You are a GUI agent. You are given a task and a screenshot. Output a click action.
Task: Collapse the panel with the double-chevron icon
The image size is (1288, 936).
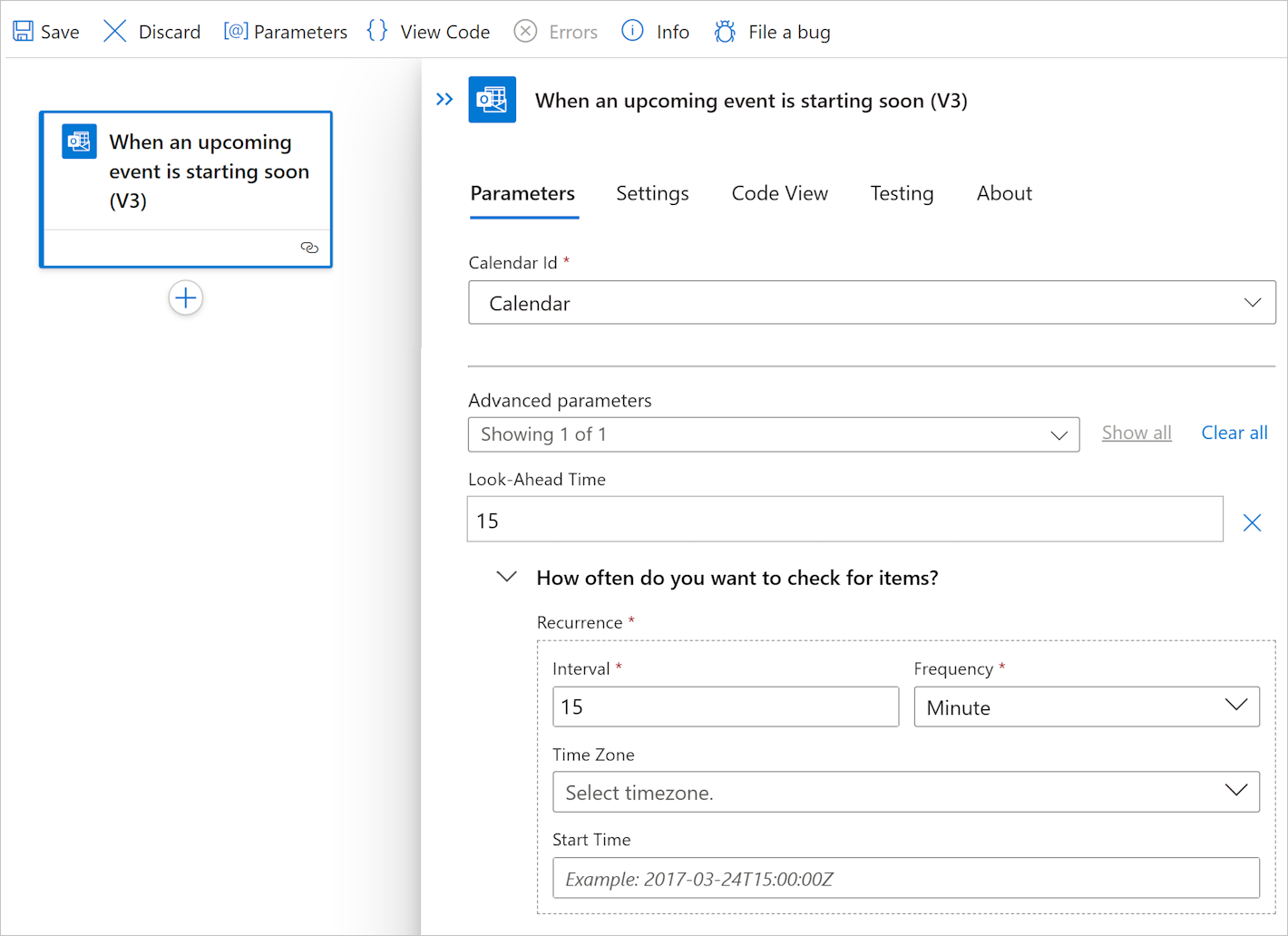444,100
